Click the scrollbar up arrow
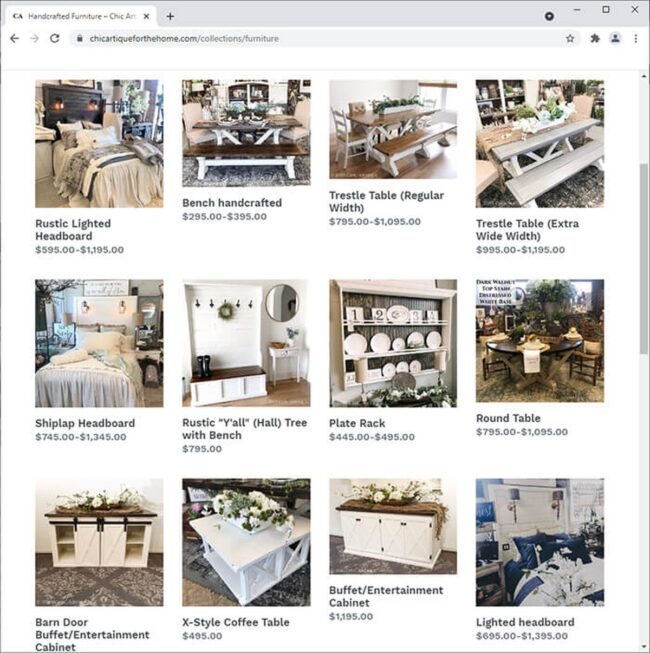This screenshot has width=650, height=653. coord(644,77)
